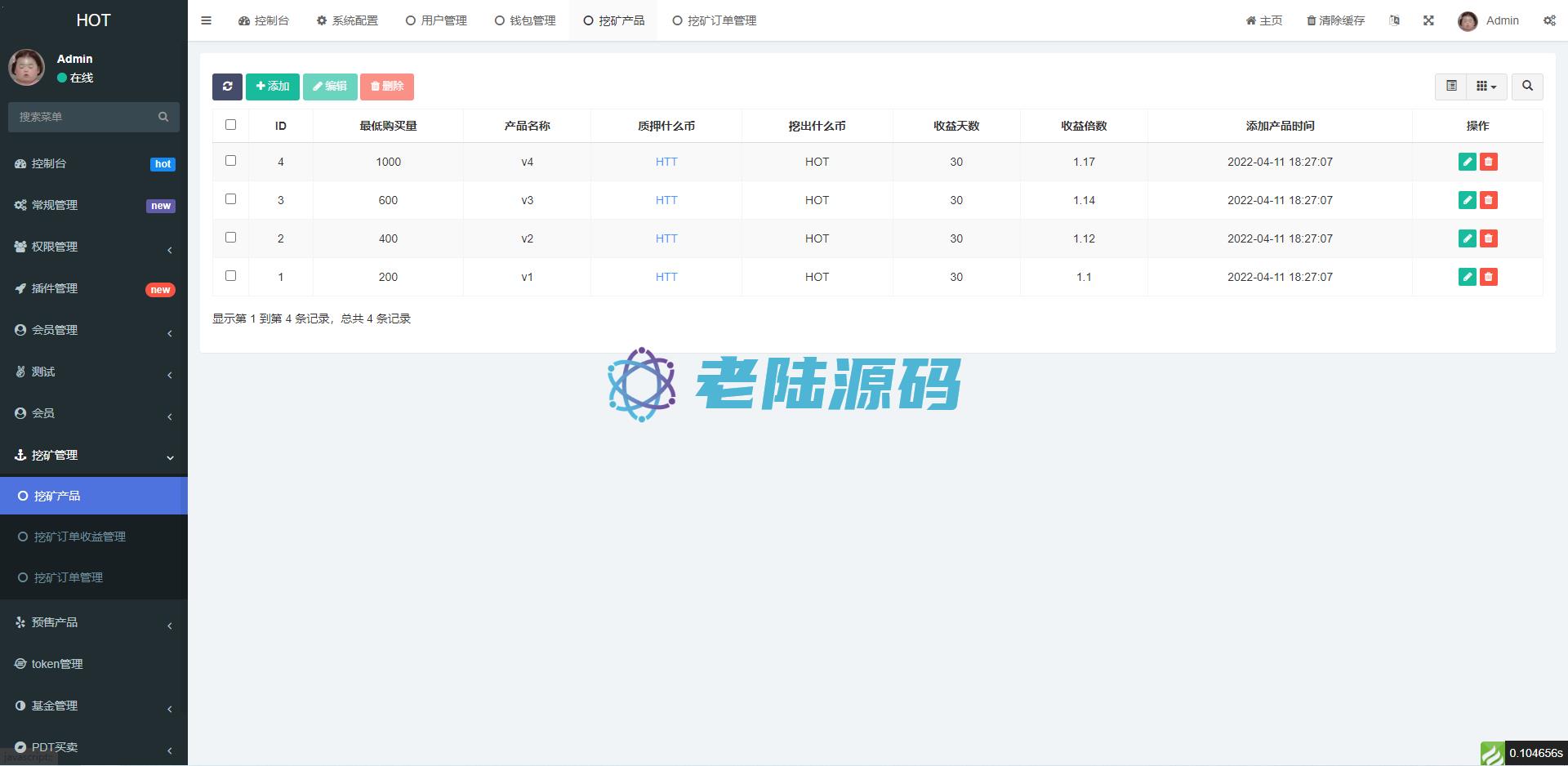Screen dimensions: 1568x766
Task: Toggle table view list icon
Action: pyautogui.click(x=1451, y=87)
